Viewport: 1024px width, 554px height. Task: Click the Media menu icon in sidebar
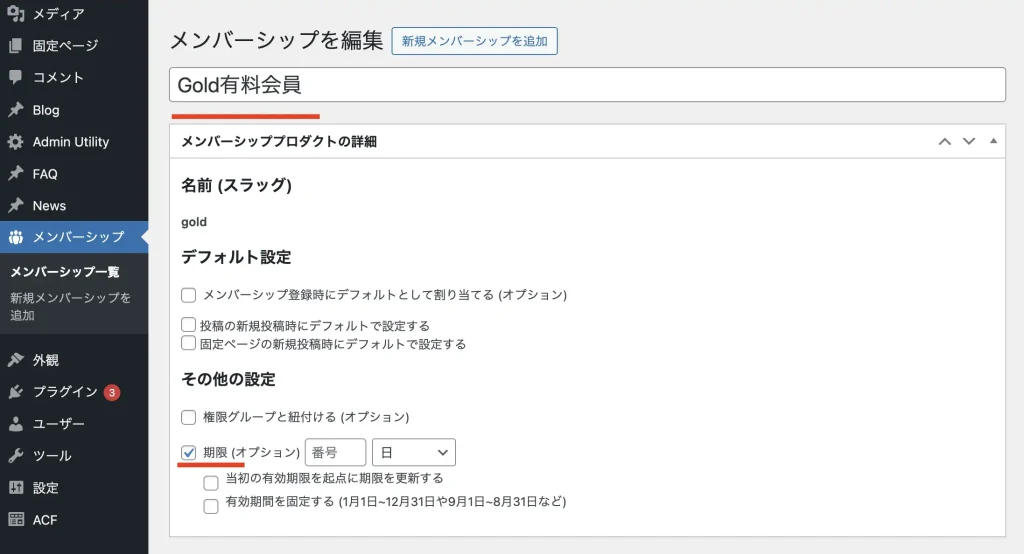click(15, 14)
